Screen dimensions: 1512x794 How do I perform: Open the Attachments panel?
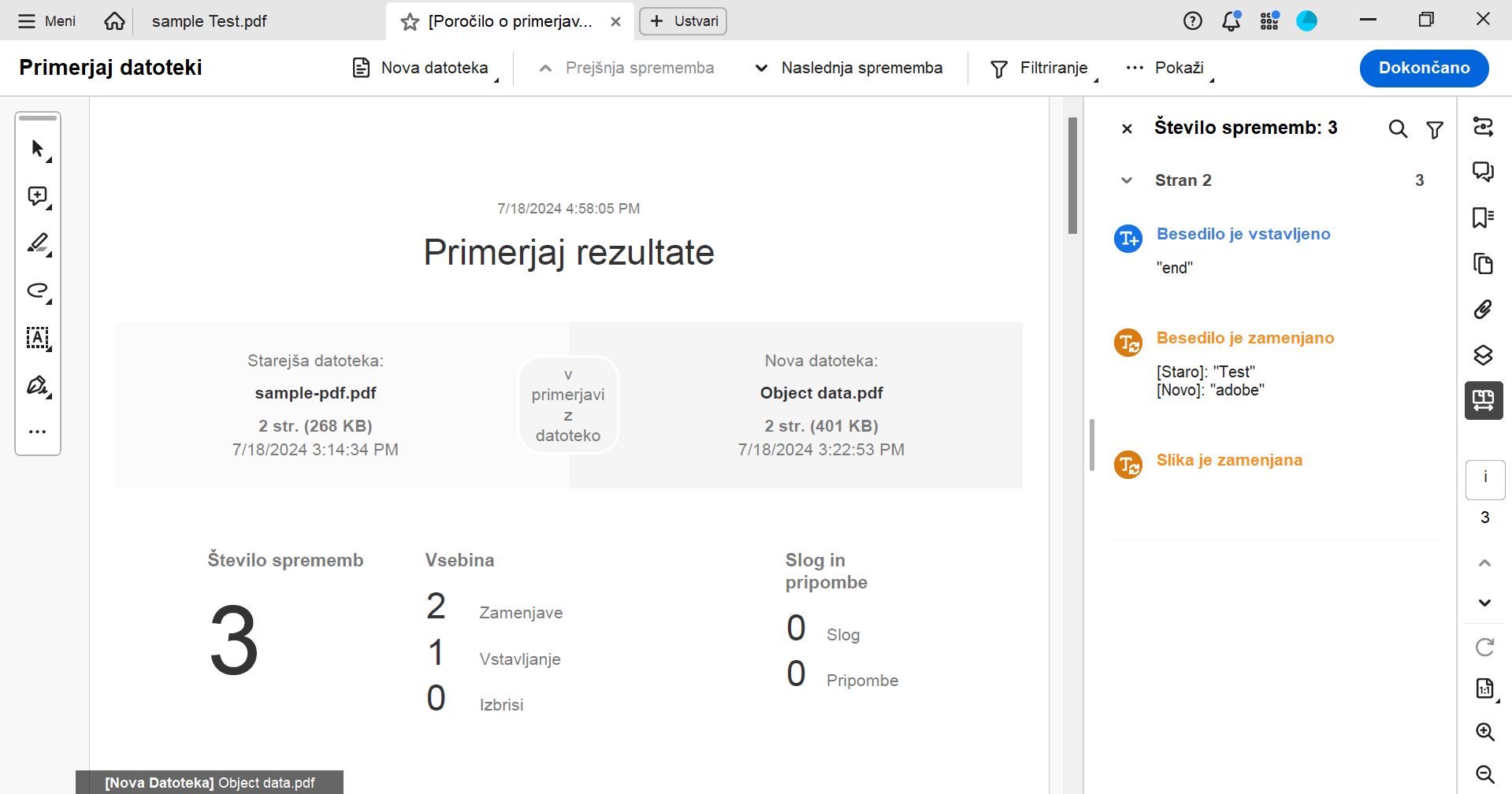point(1484,309)
